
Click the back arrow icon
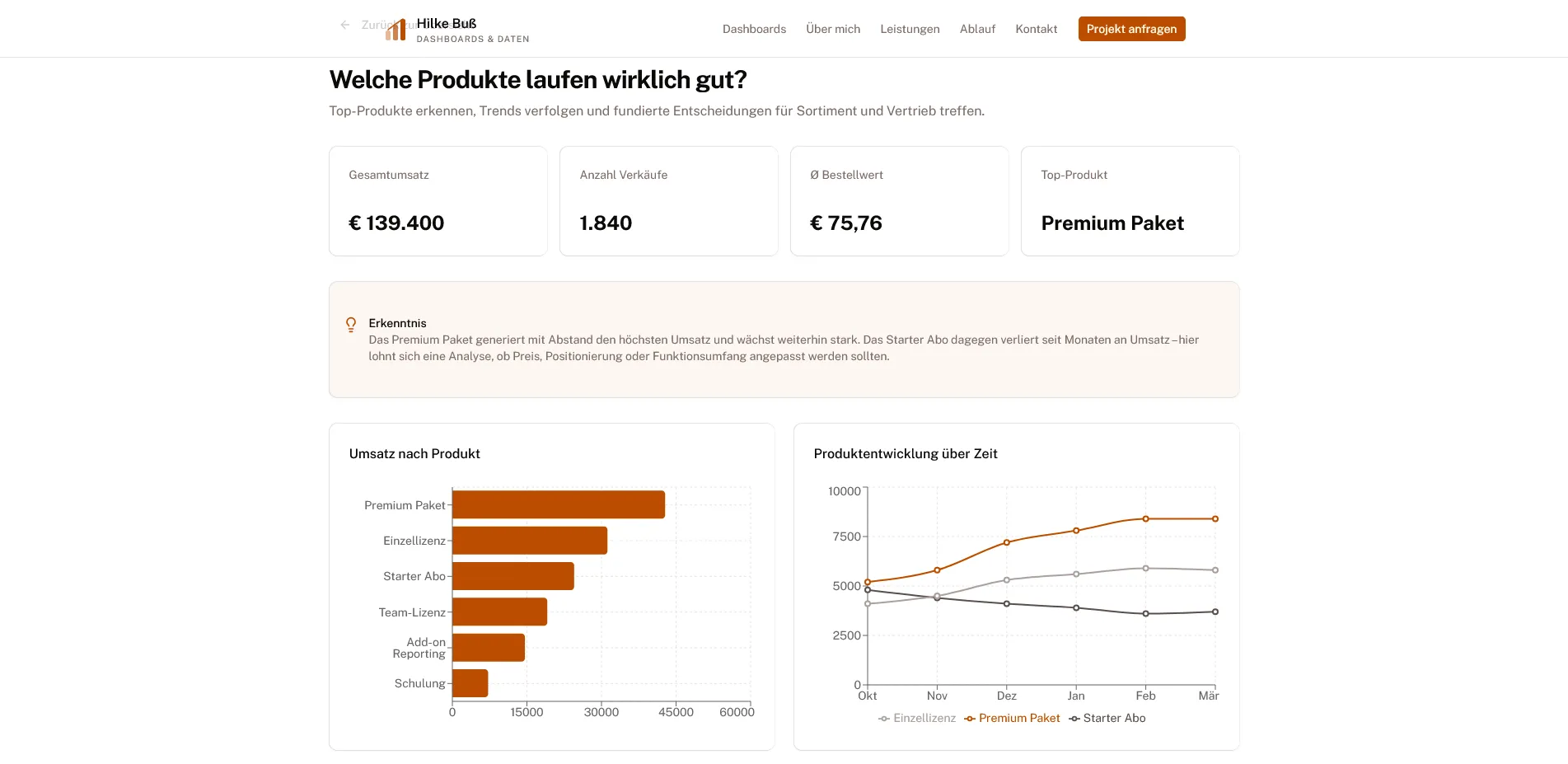pos(345,25)
